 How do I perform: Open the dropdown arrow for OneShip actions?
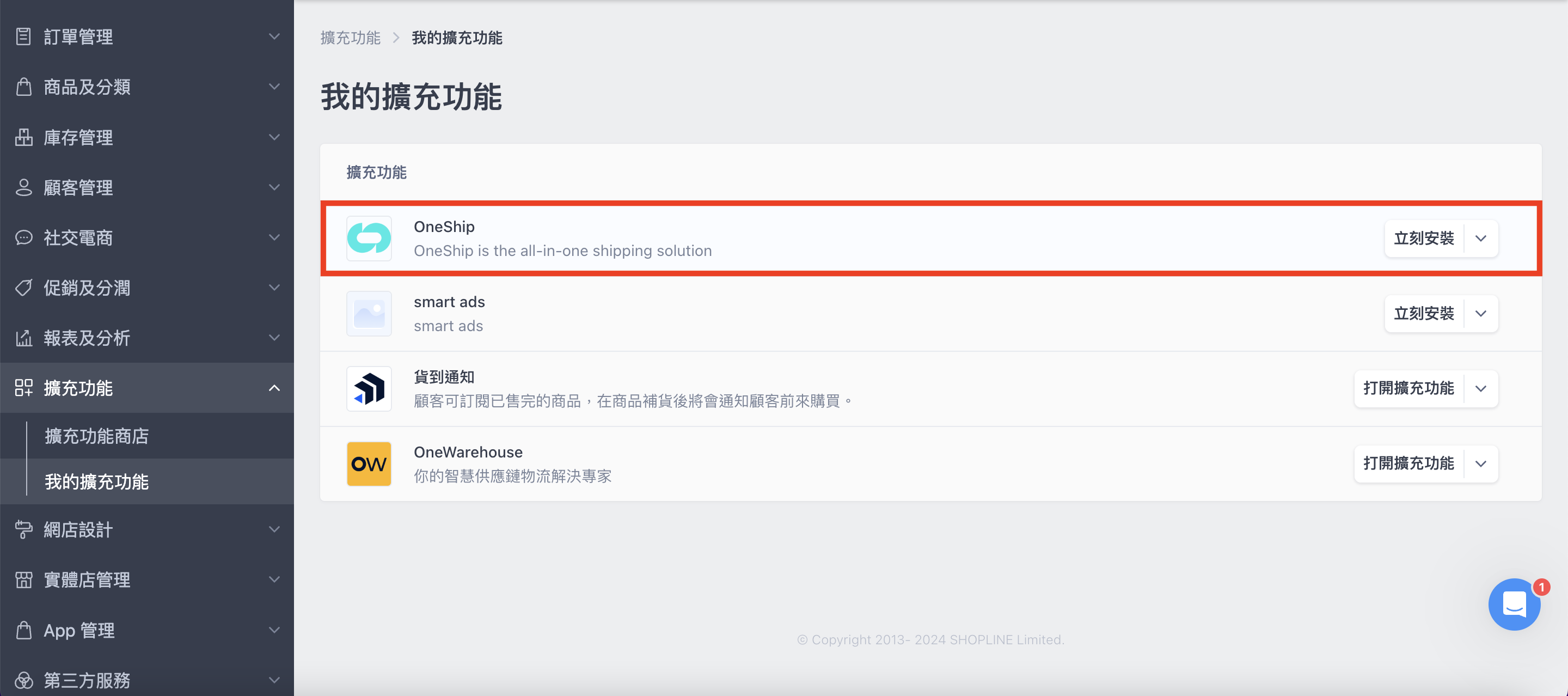point(1481,238)
